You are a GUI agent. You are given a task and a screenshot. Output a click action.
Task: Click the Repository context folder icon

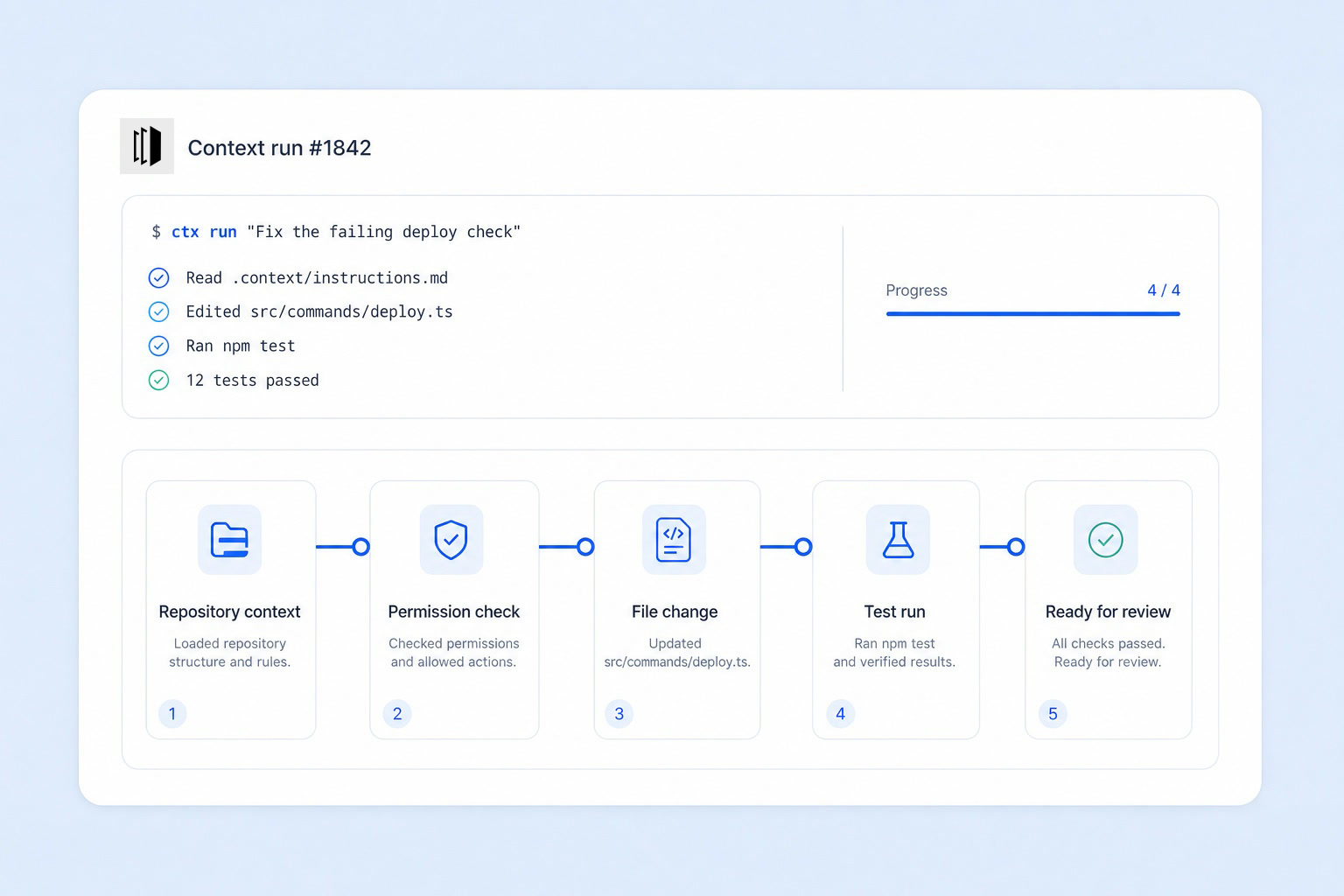(x=230, y=540)
